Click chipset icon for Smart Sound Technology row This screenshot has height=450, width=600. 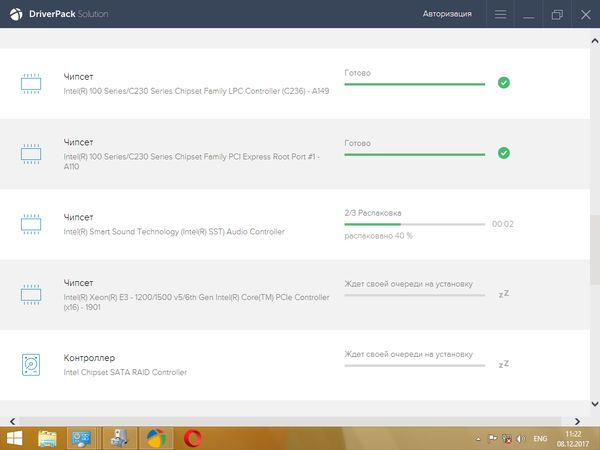(31, 224)
